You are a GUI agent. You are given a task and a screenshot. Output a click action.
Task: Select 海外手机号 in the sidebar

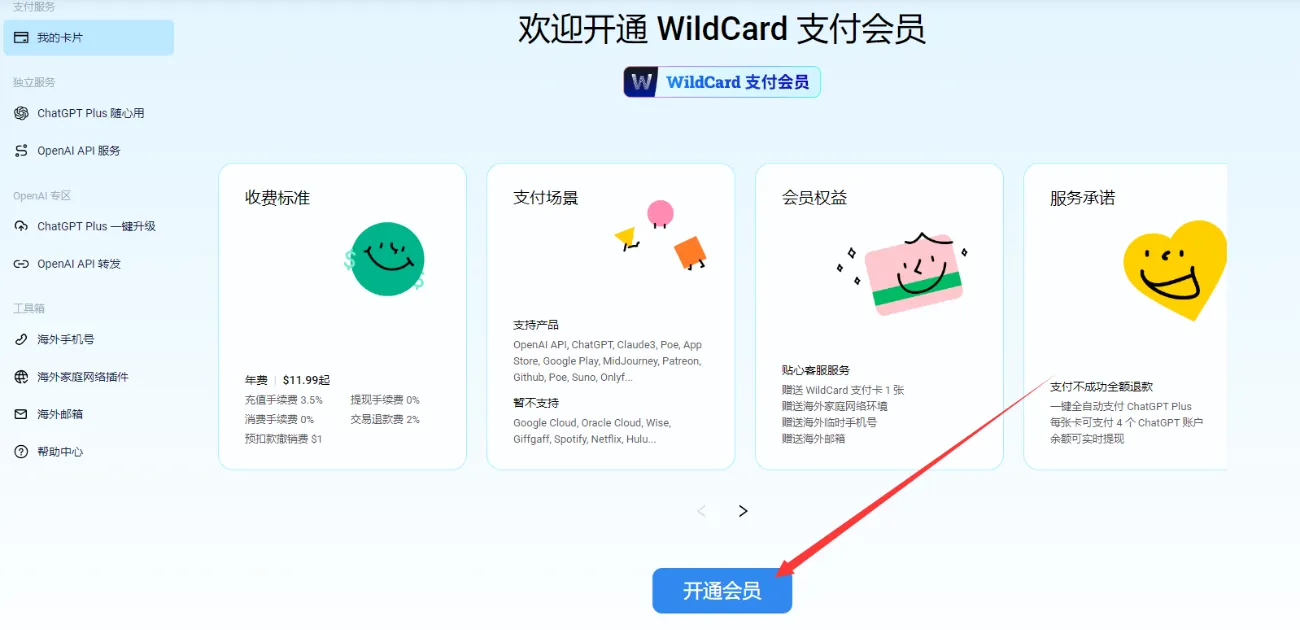88,339
